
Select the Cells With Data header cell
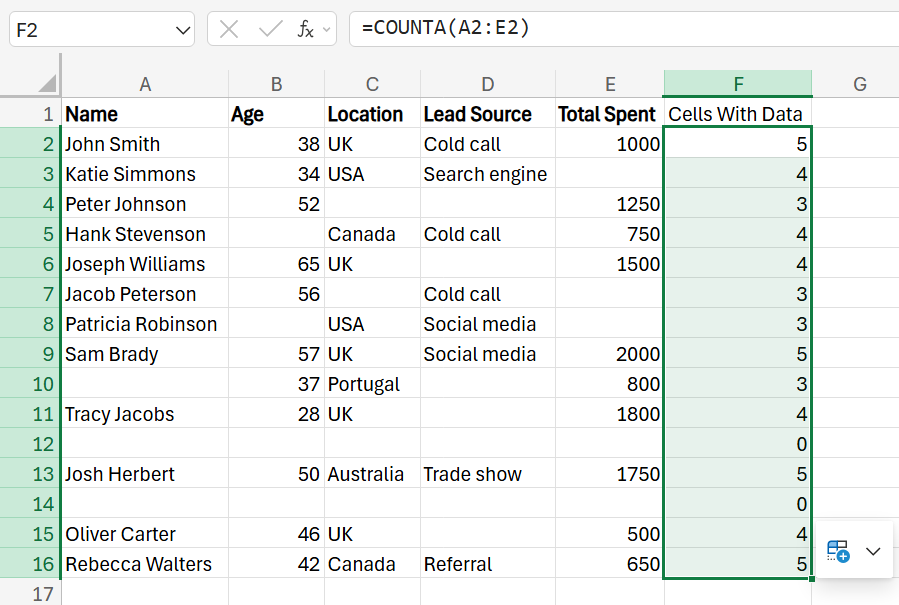737,114
